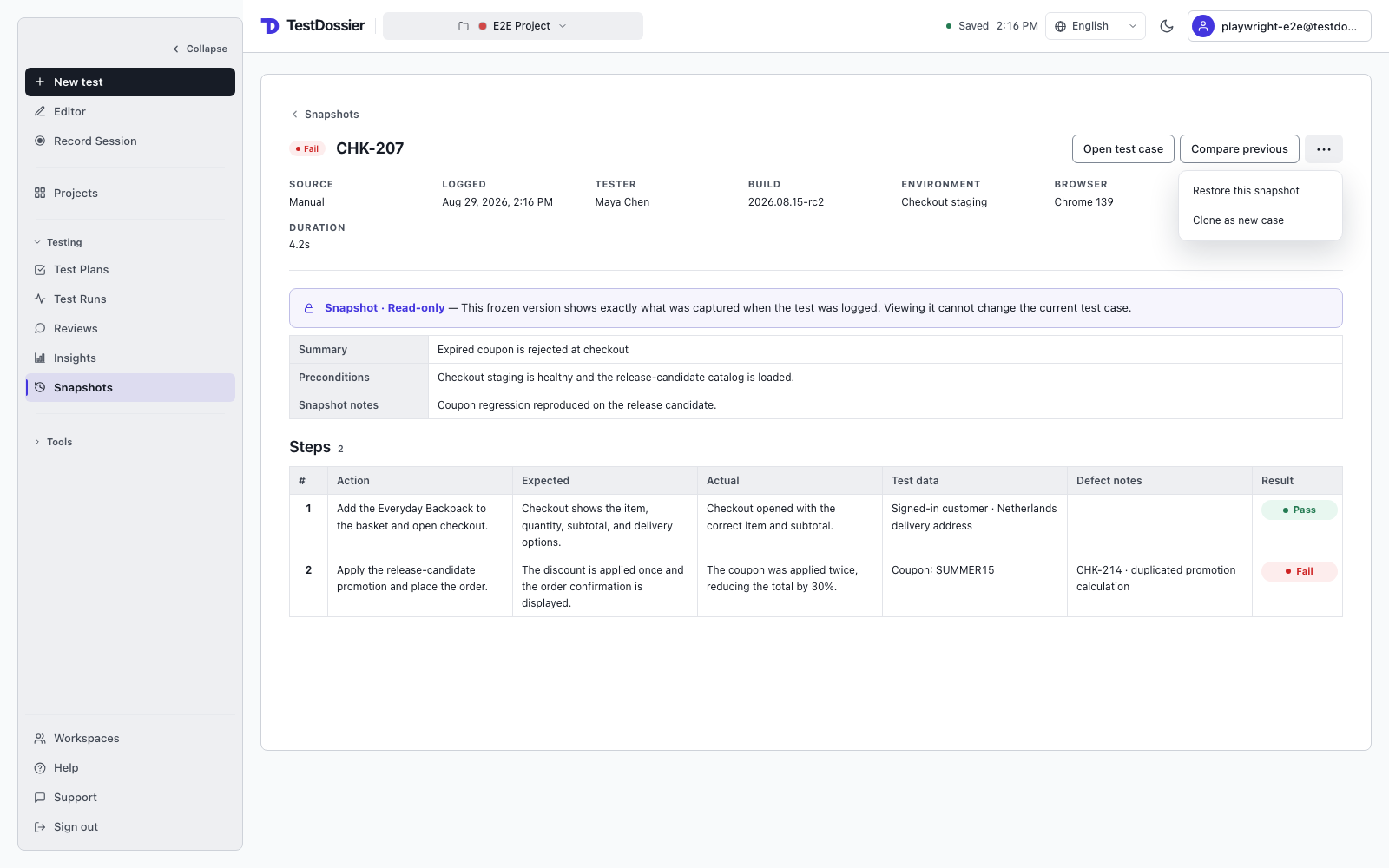The height and width of the screenshot is (868, 1389).
Task: Click the Insights bar chart icon
Action: pos(40,358)
